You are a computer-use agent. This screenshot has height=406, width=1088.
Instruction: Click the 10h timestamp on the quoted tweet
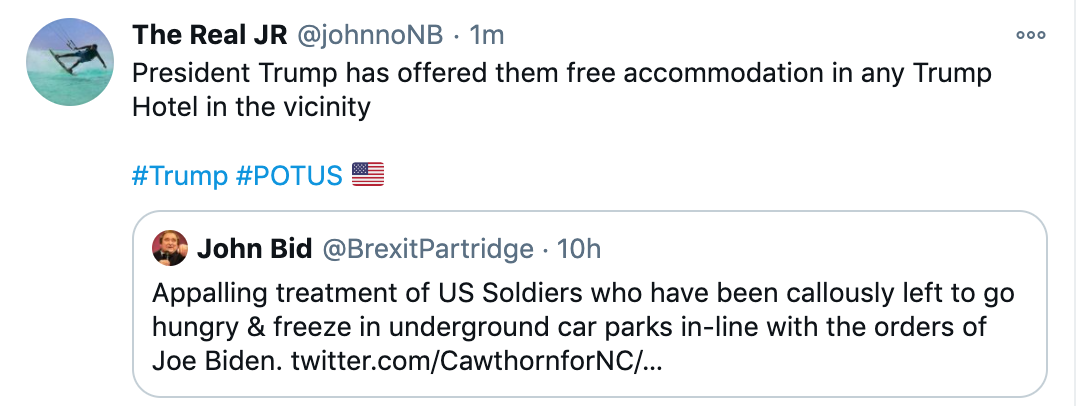pyautogui.click(x=579, y=248)
